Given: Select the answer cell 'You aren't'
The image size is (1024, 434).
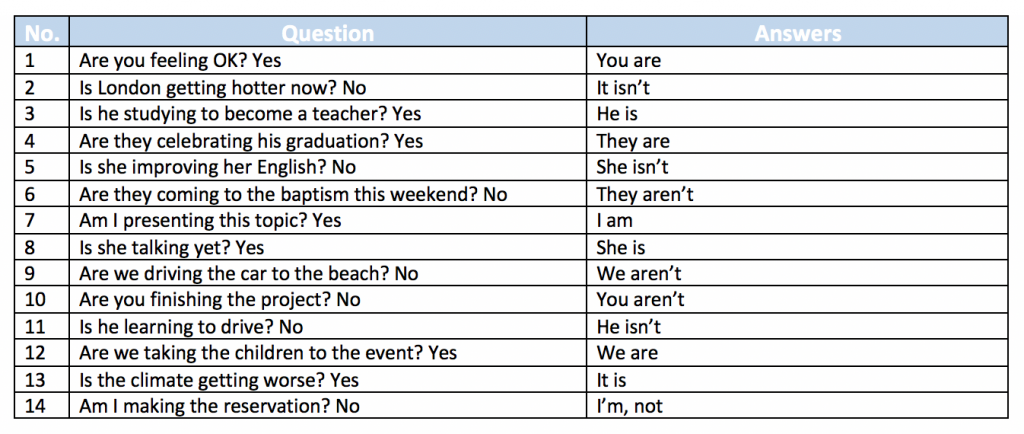Looking at the screenshot, I should click(797, 300).
